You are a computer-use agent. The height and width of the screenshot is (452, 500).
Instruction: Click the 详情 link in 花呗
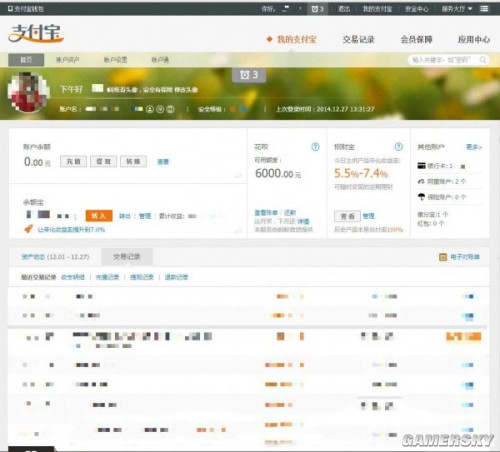303,221
